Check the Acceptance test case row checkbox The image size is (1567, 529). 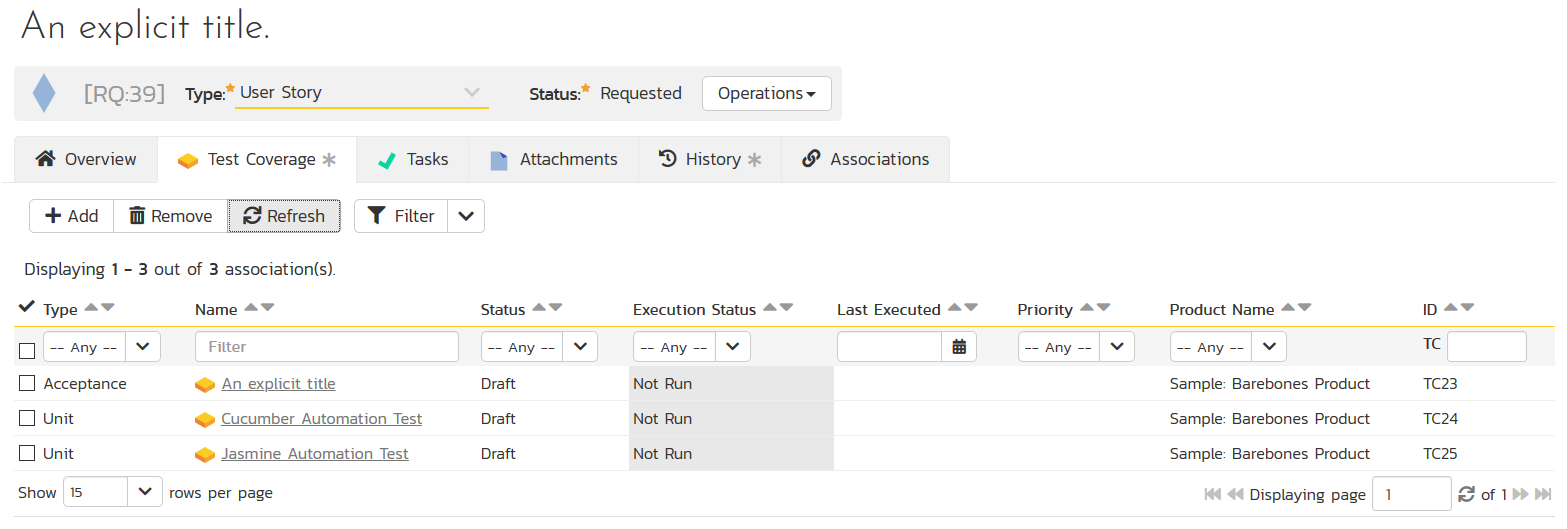pos(27,384)
